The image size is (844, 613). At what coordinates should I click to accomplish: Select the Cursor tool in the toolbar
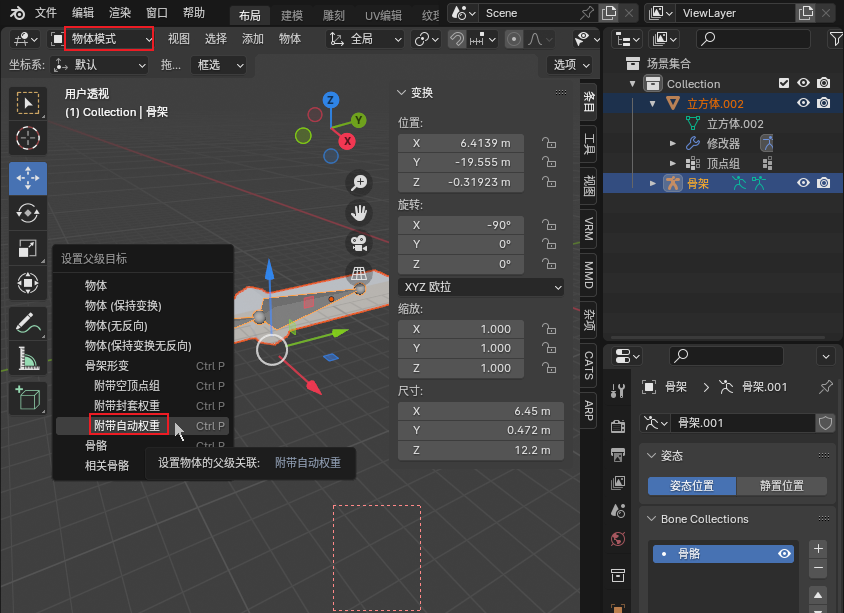tap(28, 137)
